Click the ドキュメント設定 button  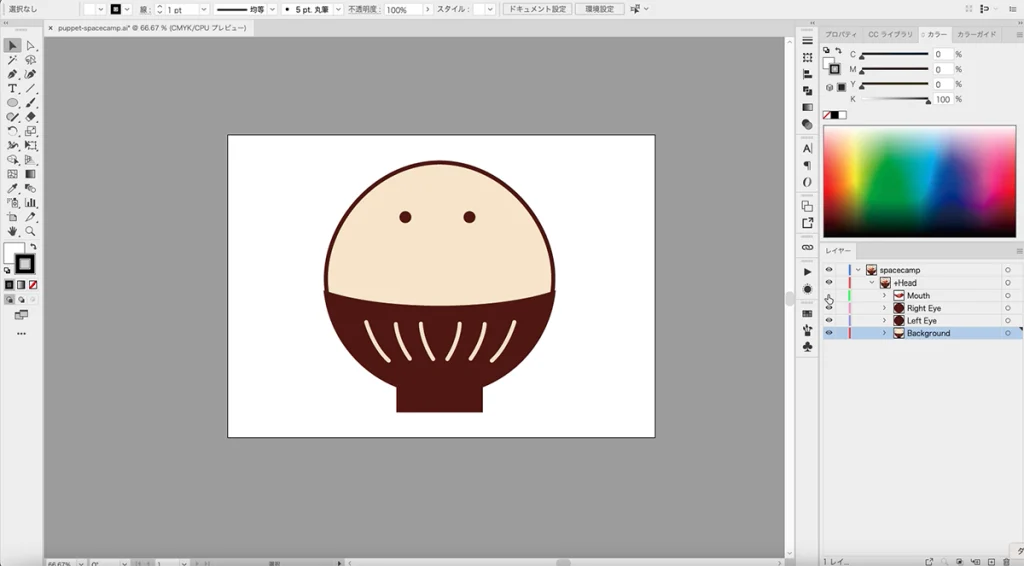click(x=537, y=9)
